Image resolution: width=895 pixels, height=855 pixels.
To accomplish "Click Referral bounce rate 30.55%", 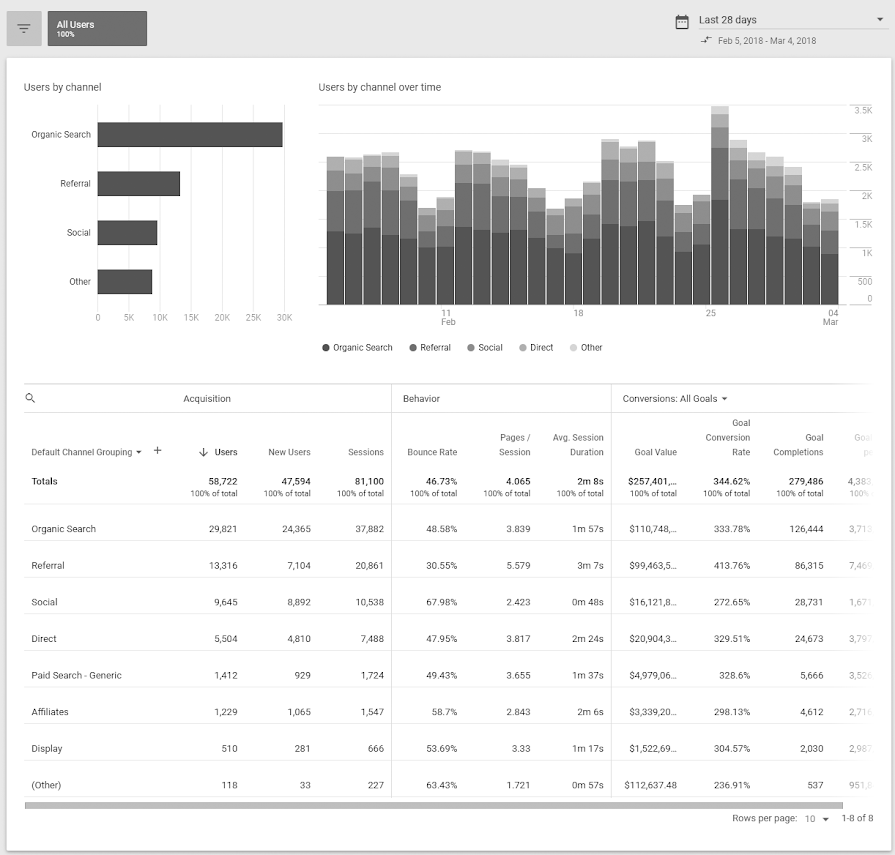I will pyautogui.click(x=441, y=566).
